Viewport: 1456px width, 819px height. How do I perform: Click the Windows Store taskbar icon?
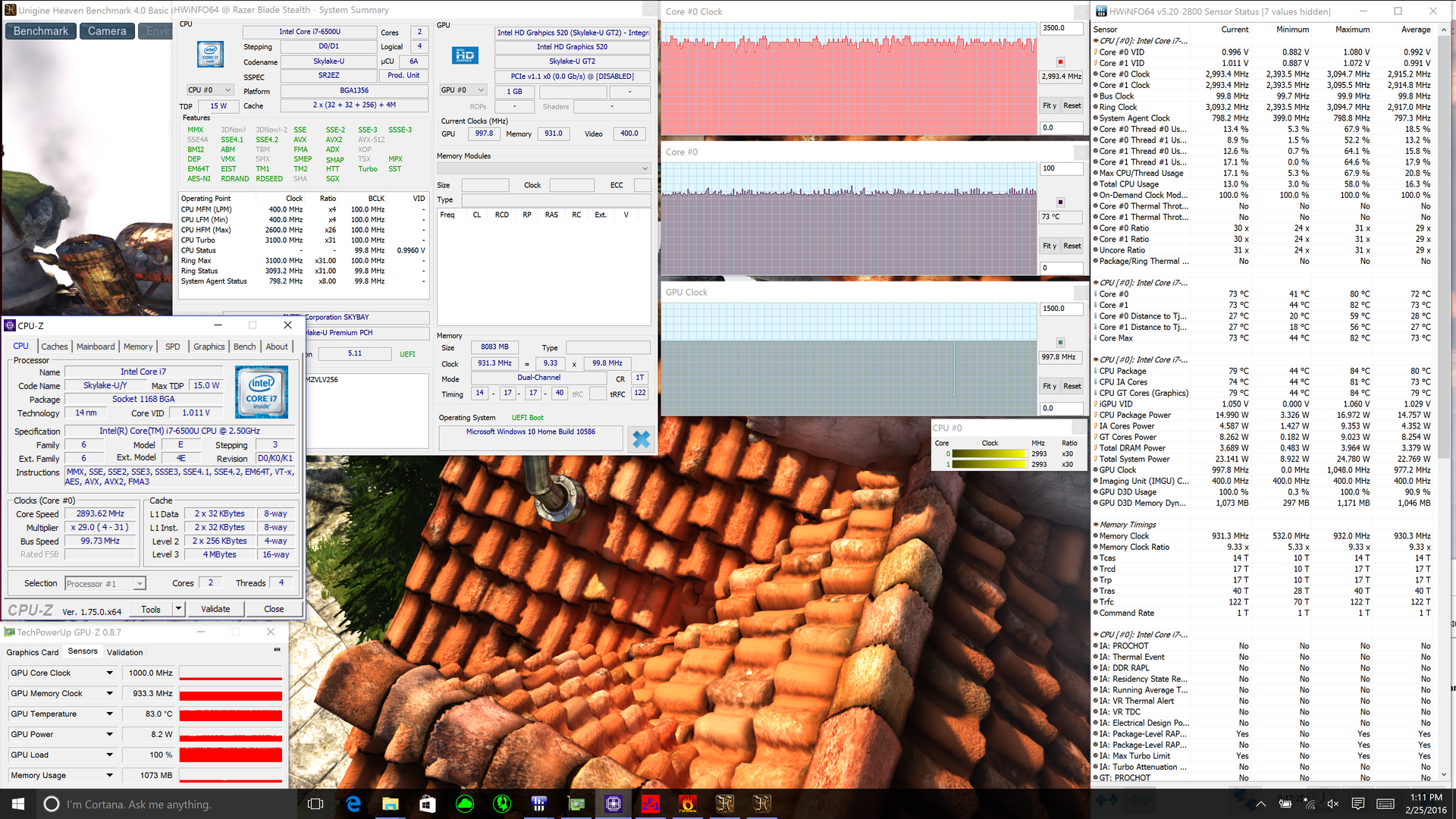point(427,804)
